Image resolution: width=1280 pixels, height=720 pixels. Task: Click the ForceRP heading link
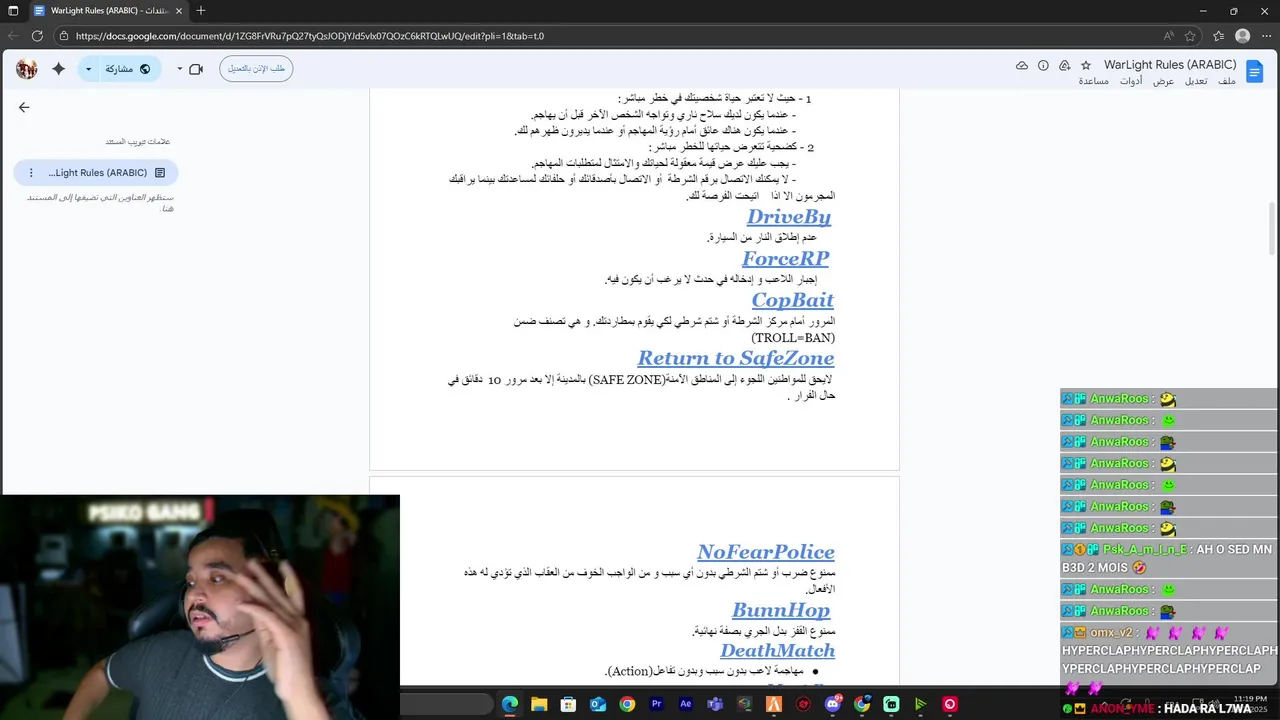[x=785, y=259]
